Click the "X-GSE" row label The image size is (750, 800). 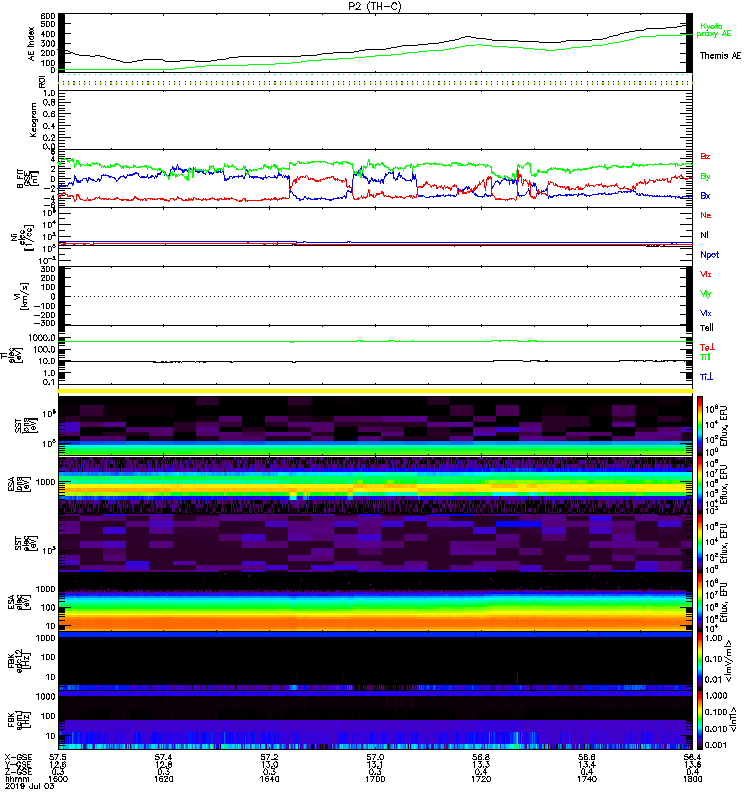18,758
